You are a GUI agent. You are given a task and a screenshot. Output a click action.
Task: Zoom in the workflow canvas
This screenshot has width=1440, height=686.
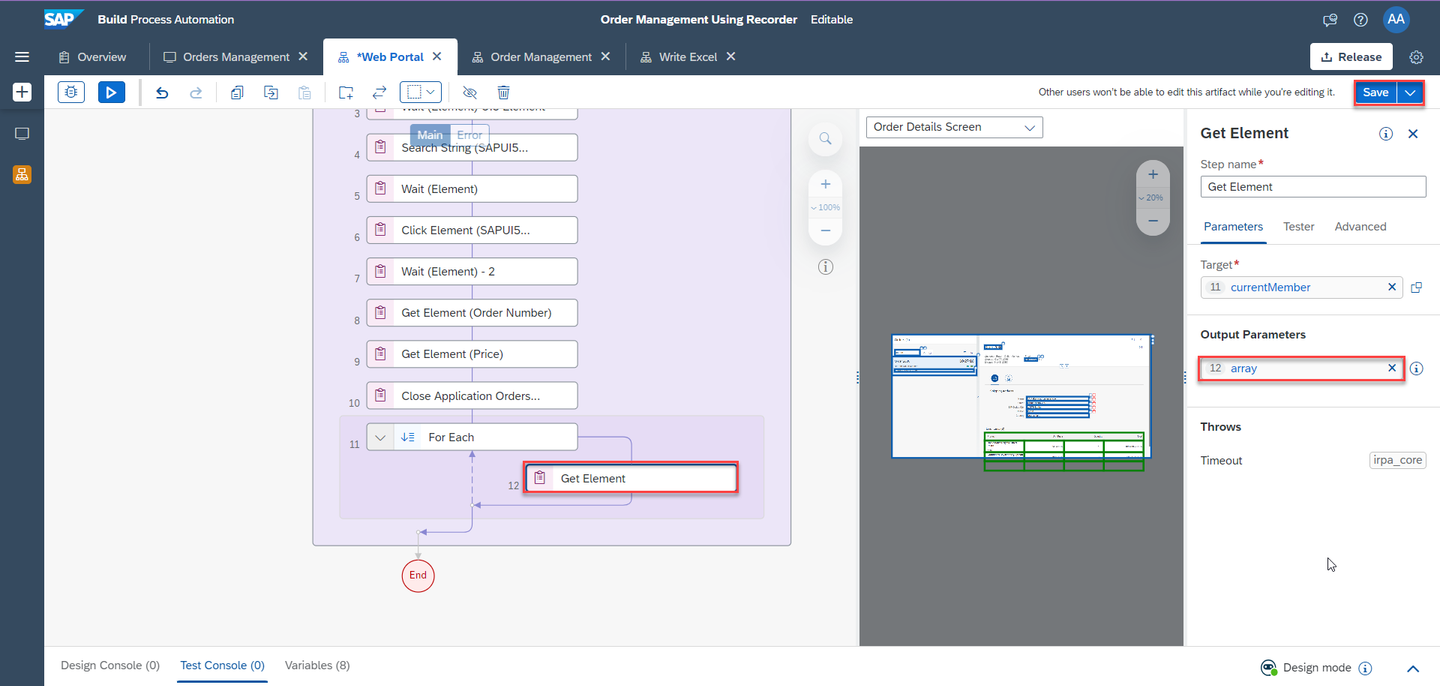coord(825,185)
